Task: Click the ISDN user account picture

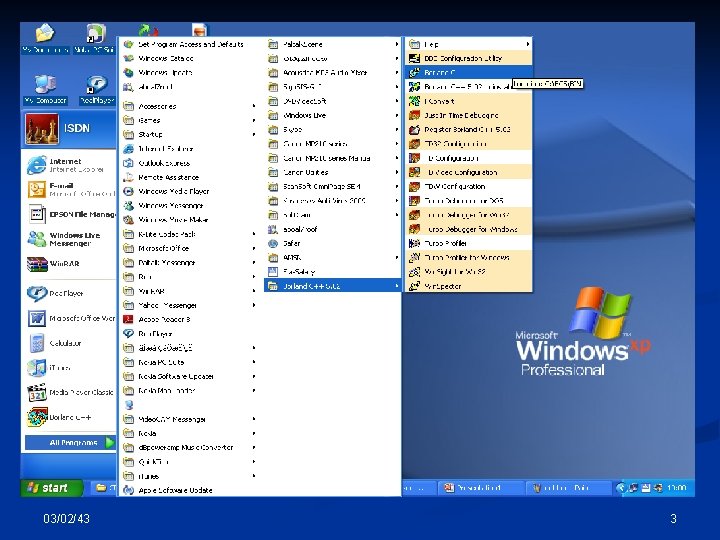Action: coord(42,128)
